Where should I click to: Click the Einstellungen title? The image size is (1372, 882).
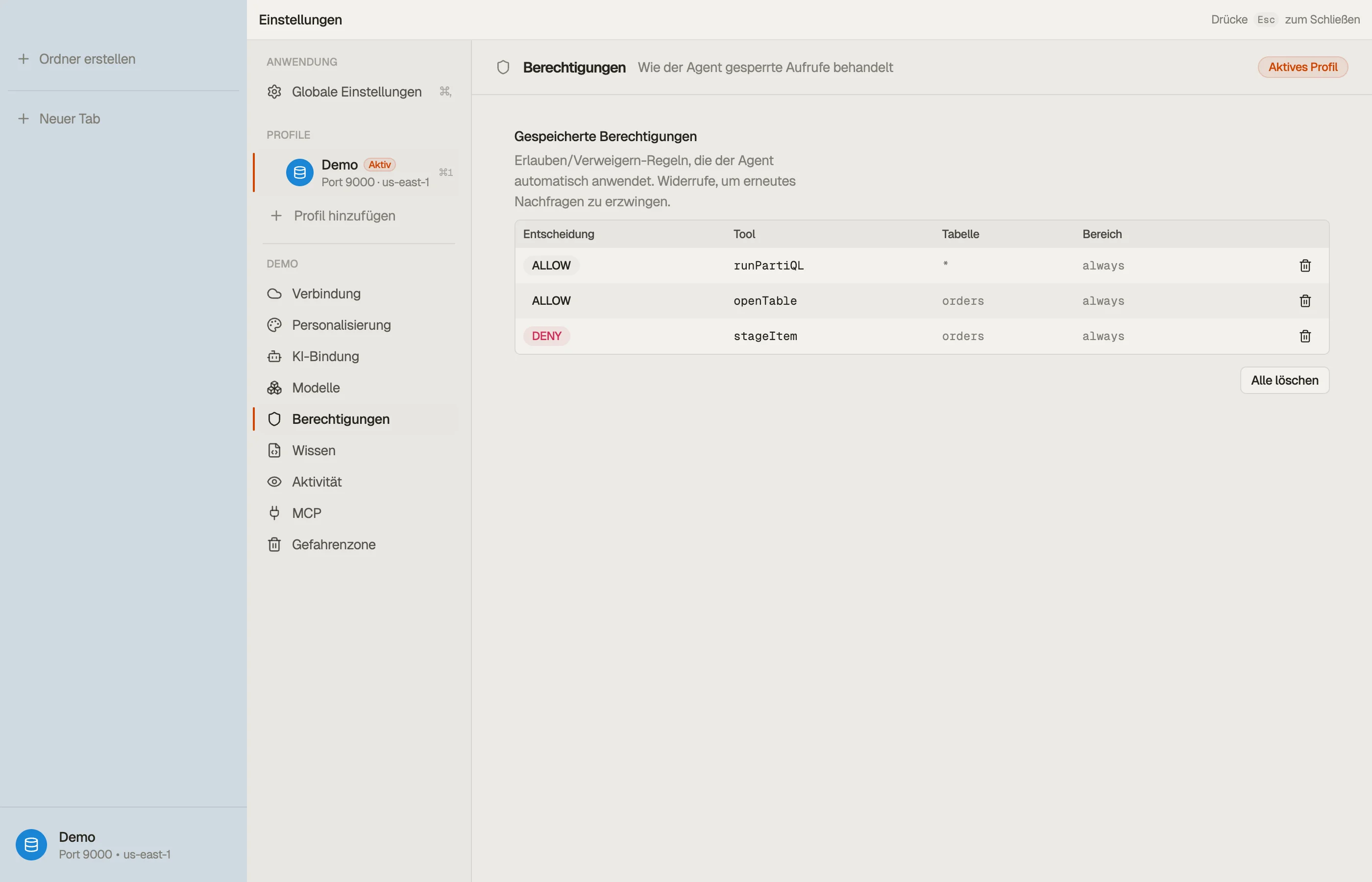pyautogui.click(x=300, y=20)
